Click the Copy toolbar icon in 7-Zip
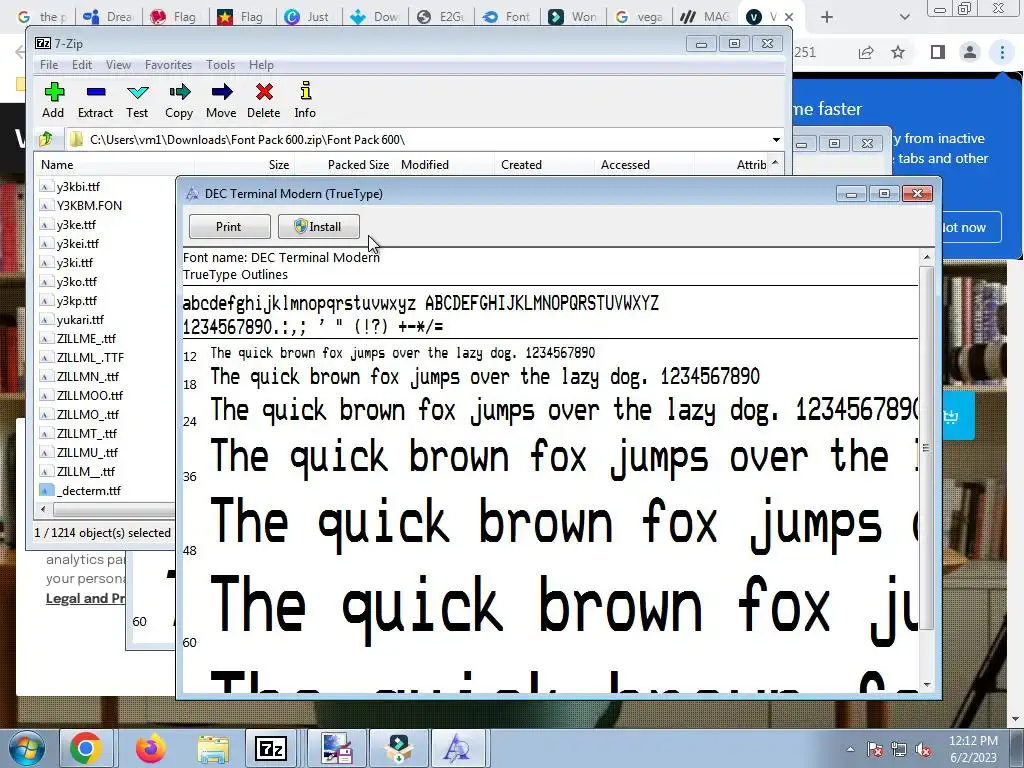The height and width of the screenshot is (768, 1024). tap(179, 100)
